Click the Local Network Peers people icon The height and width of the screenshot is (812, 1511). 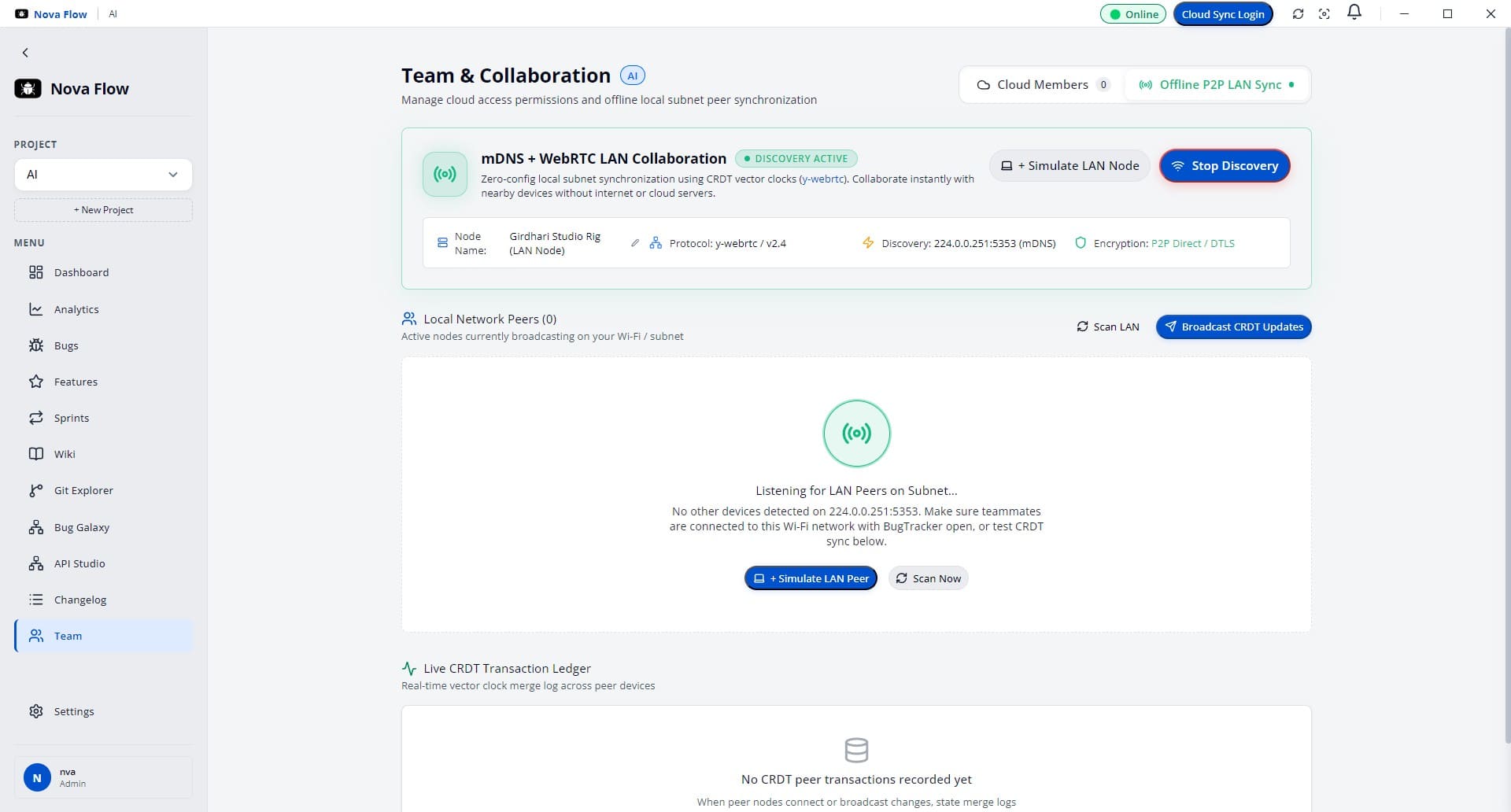coord(409,319)
